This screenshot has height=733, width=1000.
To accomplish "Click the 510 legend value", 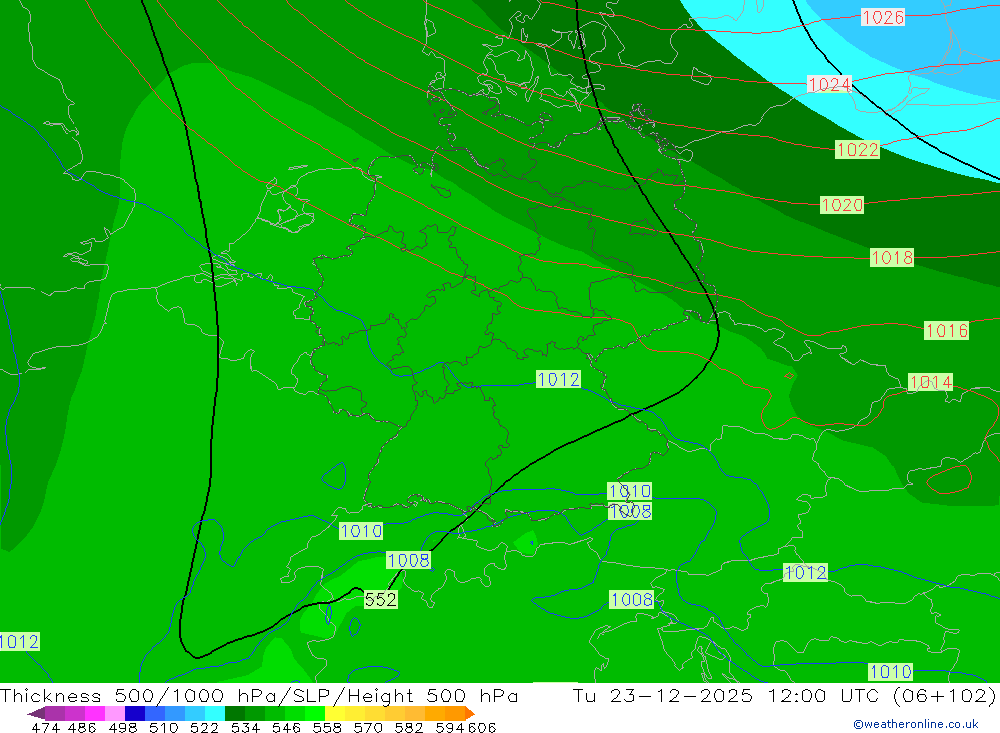I will coord(164,727).
